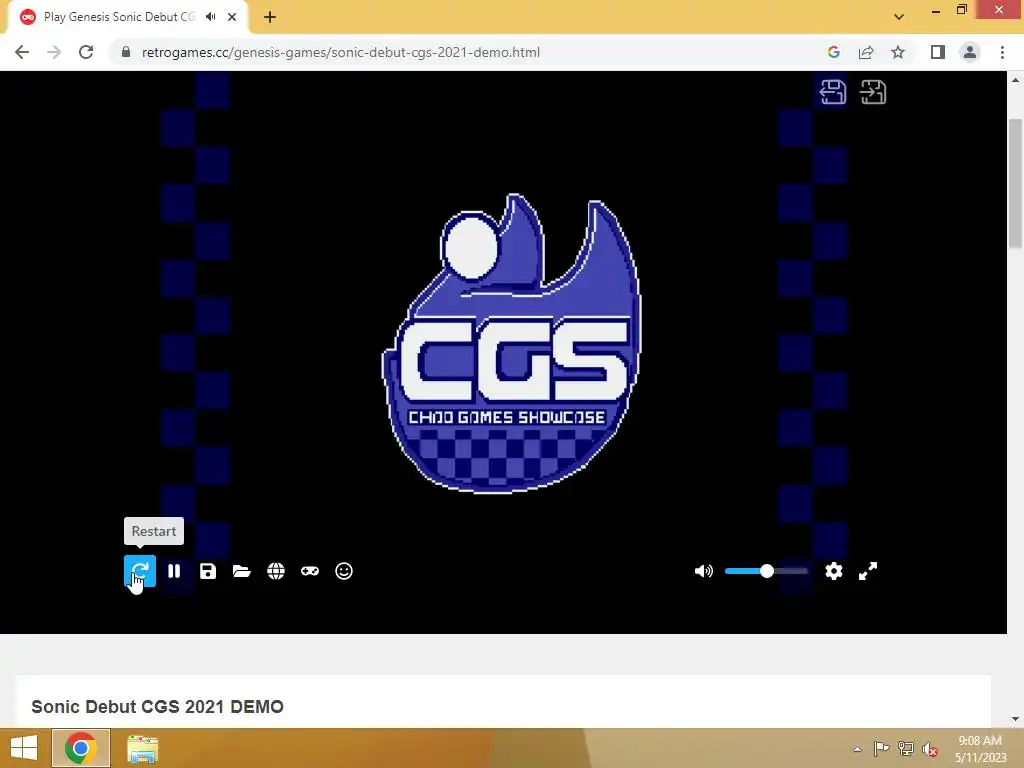
Task: Open File Explorer from taskbar
Action: tap(142, 748)
